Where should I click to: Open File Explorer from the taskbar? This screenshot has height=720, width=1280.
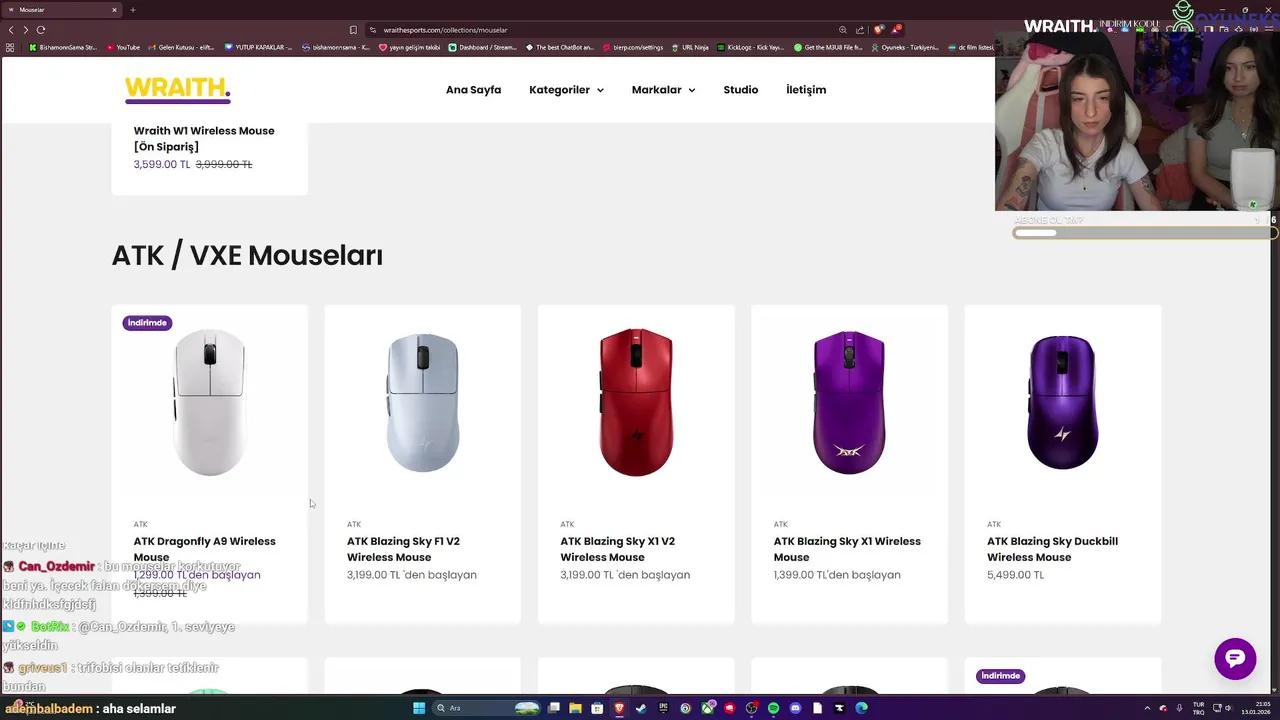coord(575,708)
